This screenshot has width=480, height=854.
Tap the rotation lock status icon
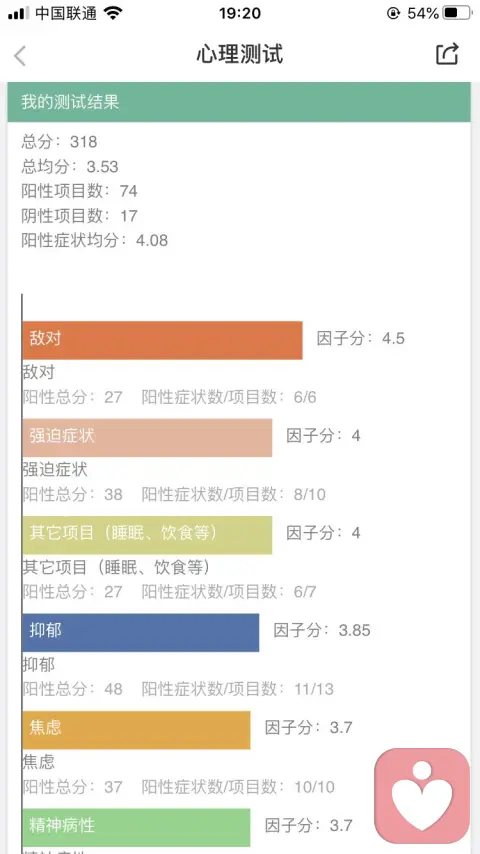click(x=393, y=13)
